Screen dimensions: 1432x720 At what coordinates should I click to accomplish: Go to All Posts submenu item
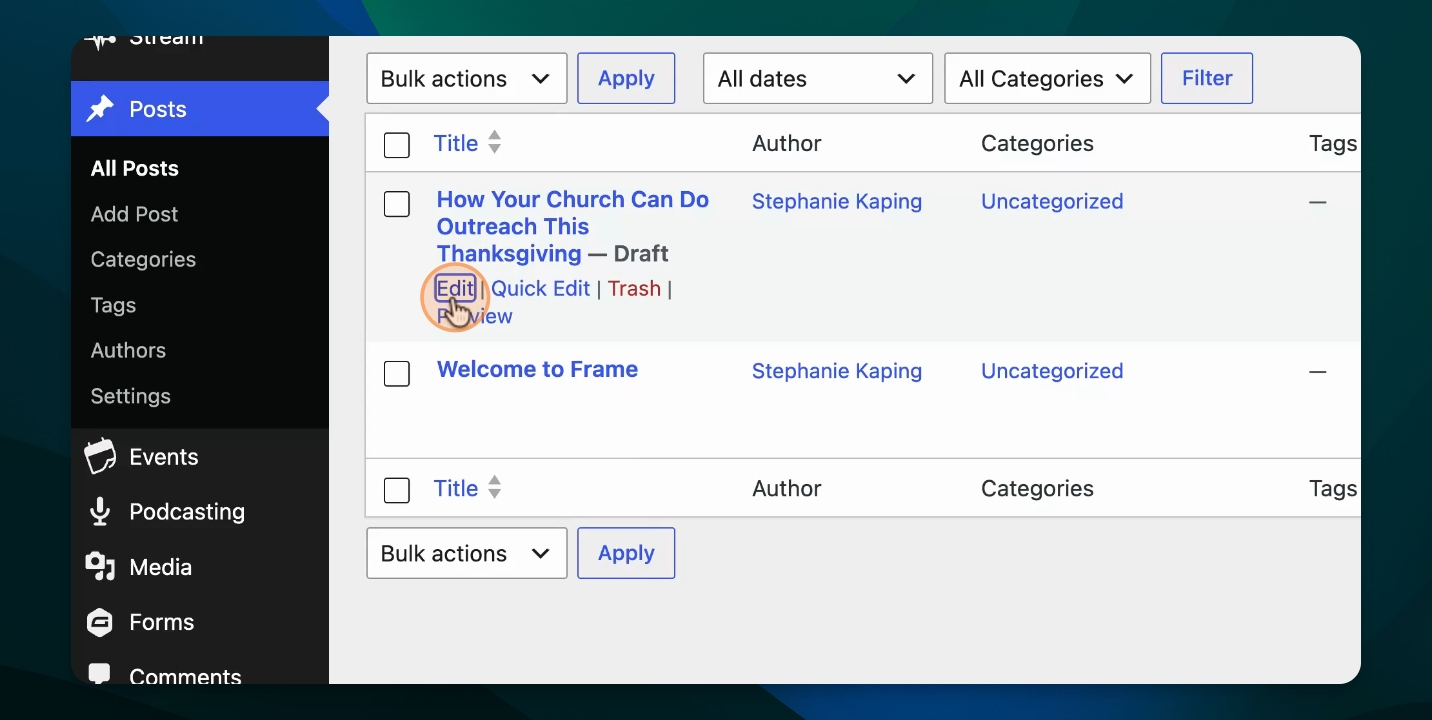pos(135,168)
